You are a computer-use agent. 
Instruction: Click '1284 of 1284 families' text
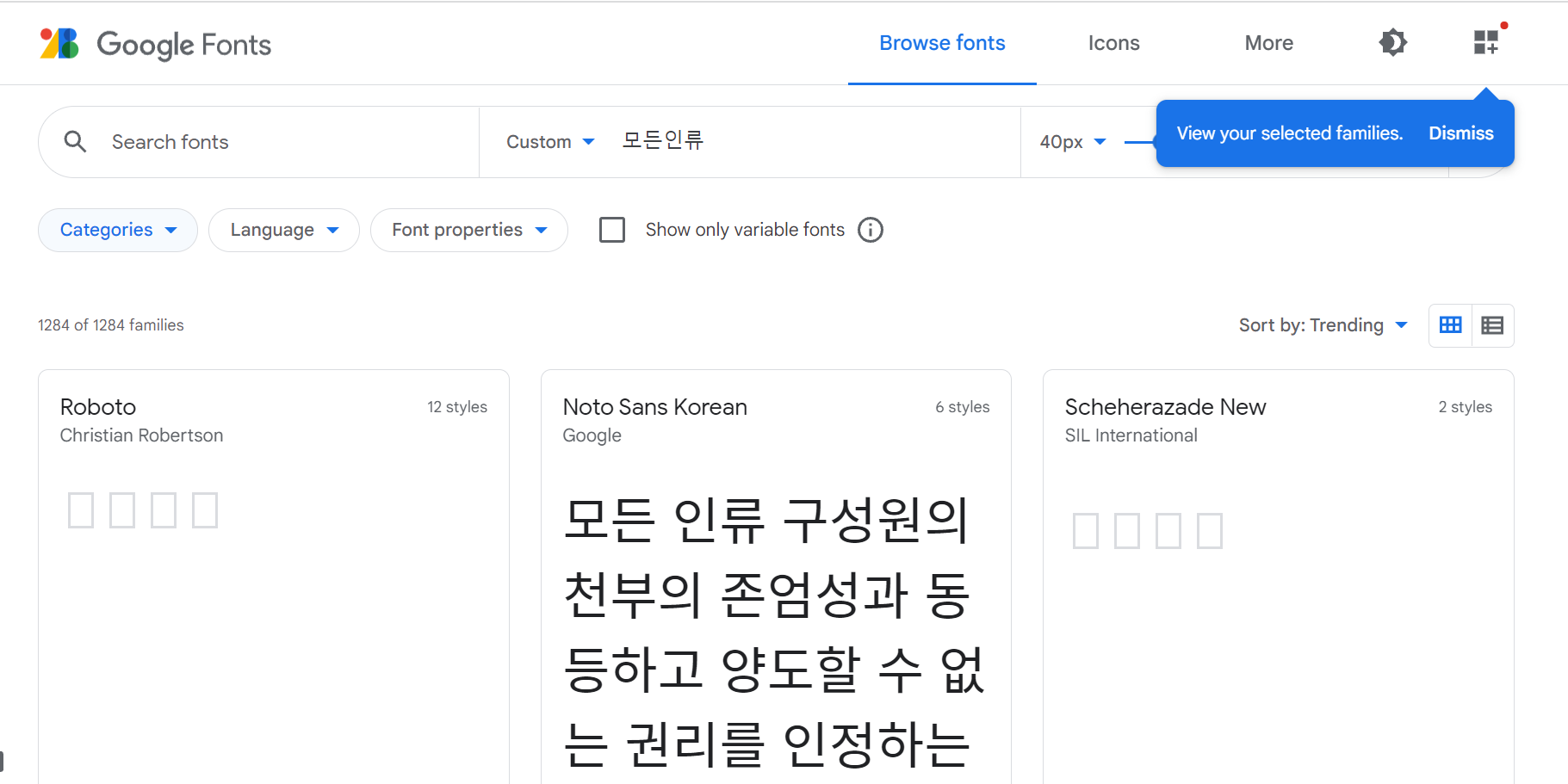[111, 325]
